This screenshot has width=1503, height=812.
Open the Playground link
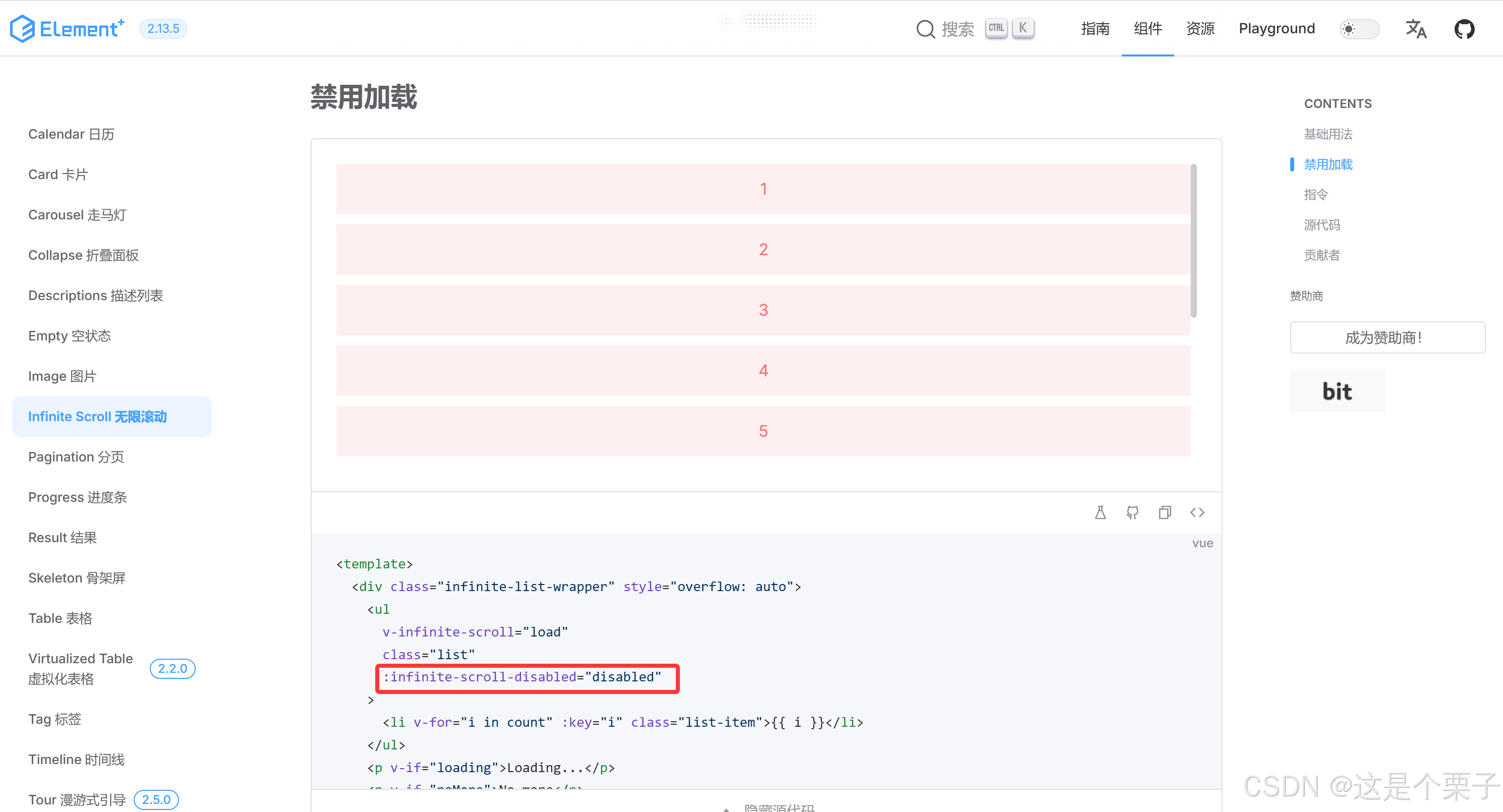tap(1276, 29)
